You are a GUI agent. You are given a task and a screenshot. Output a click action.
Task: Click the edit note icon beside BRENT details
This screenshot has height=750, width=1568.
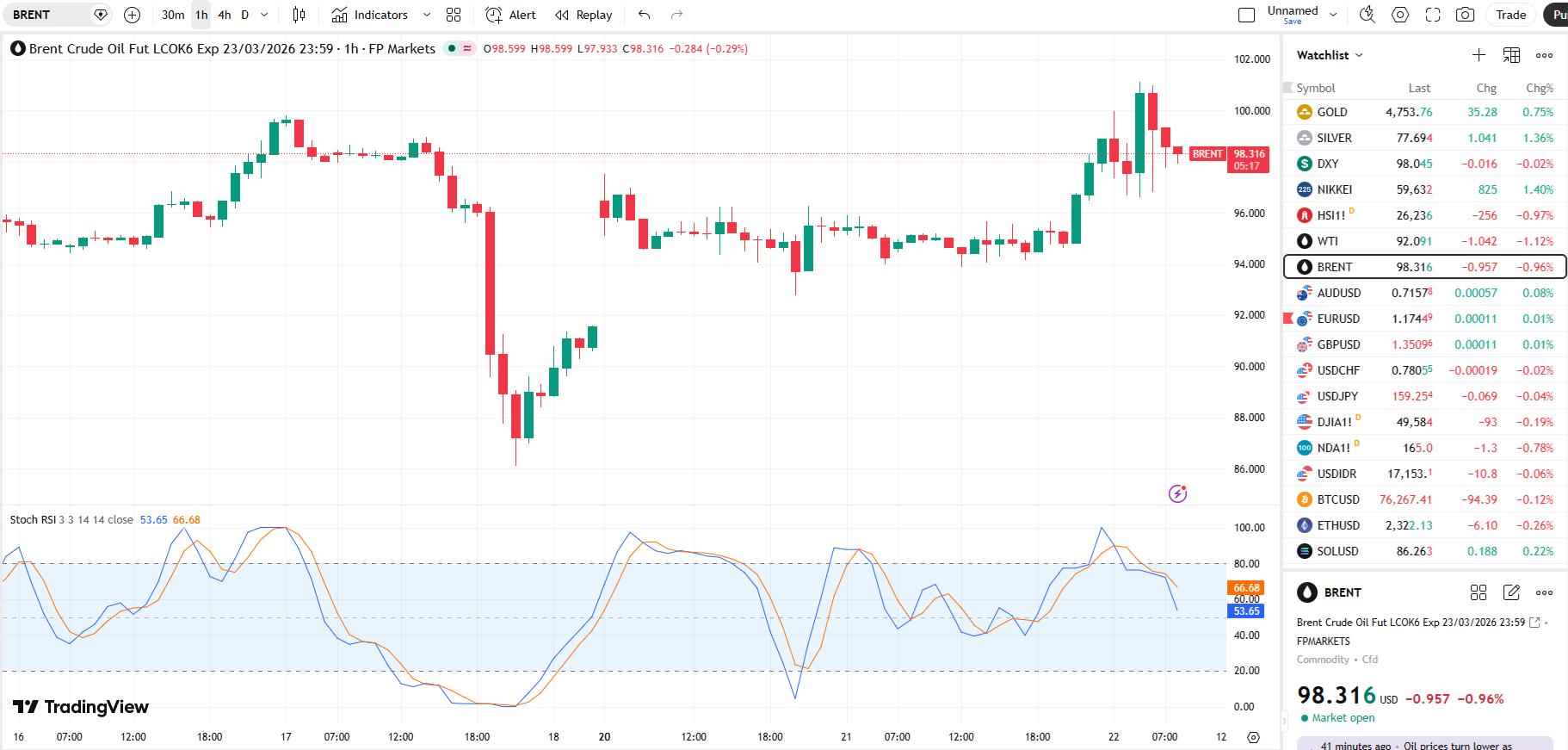[1511, 592]
